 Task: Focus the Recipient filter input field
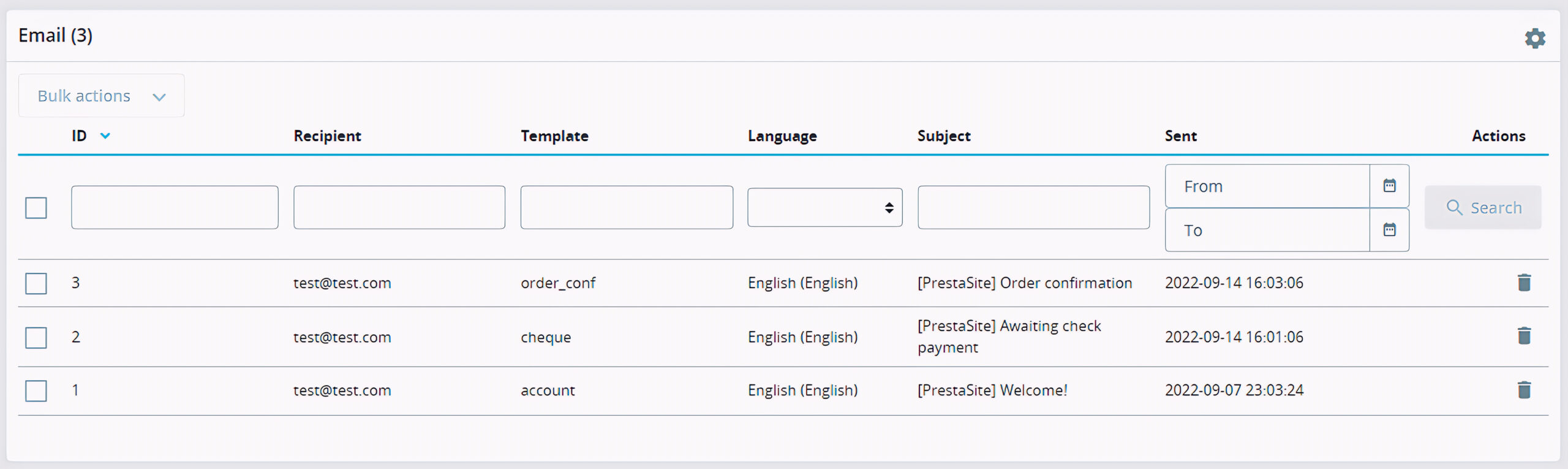[x=399, y=208]
